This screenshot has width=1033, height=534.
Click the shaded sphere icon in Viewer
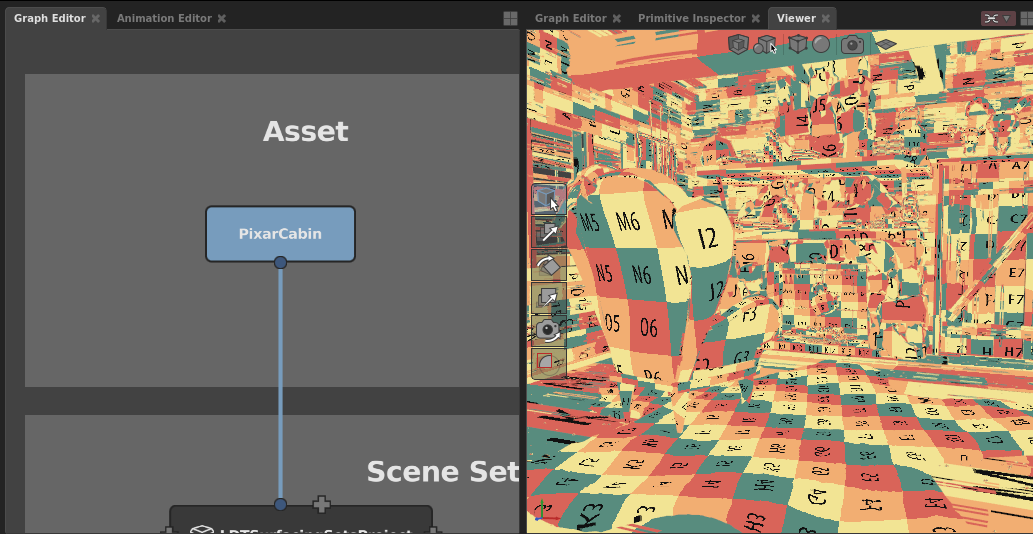[x=821, y=44]
